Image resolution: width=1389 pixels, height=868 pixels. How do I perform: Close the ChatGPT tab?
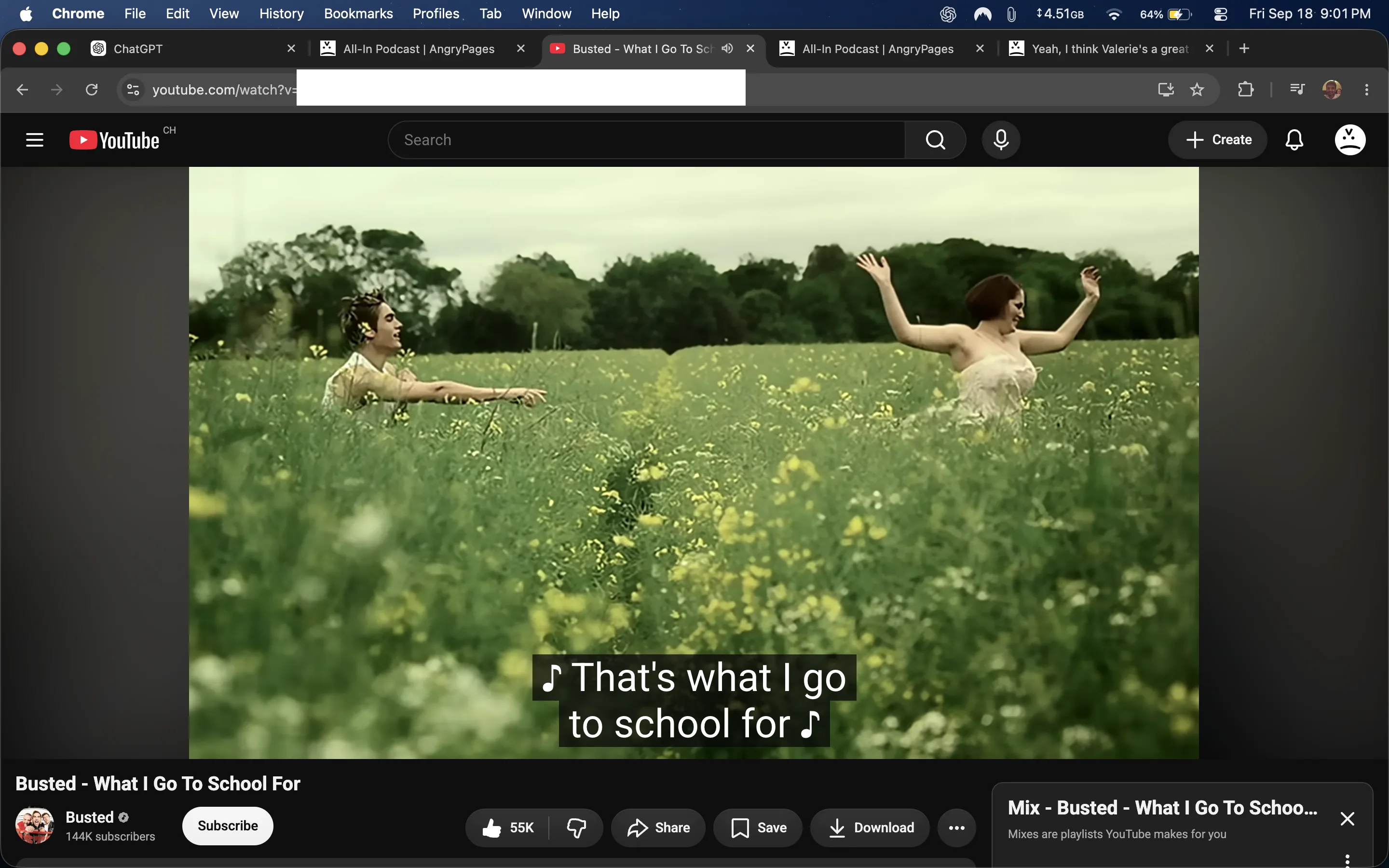291,48
